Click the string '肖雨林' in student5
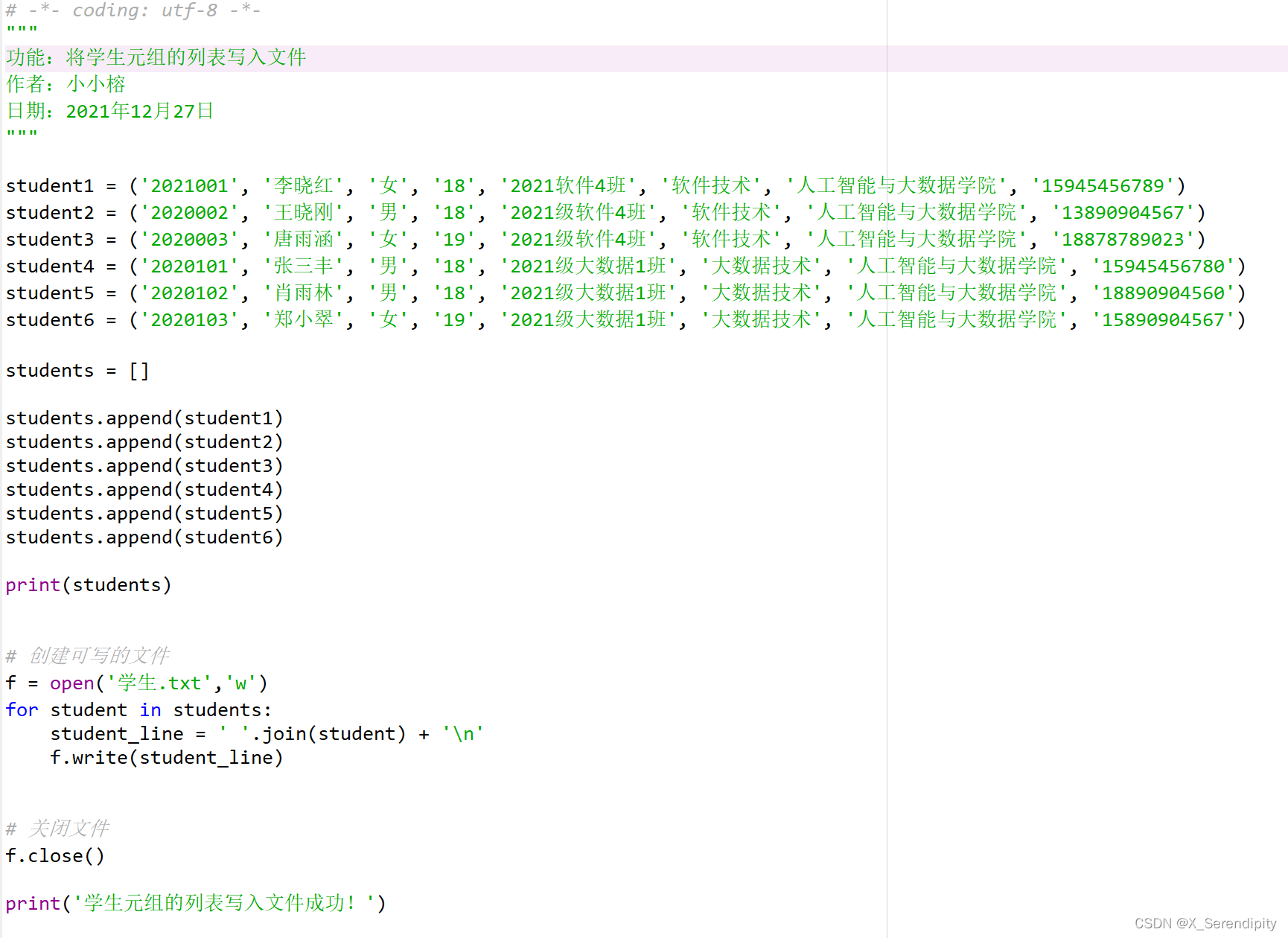 (303, 293)
